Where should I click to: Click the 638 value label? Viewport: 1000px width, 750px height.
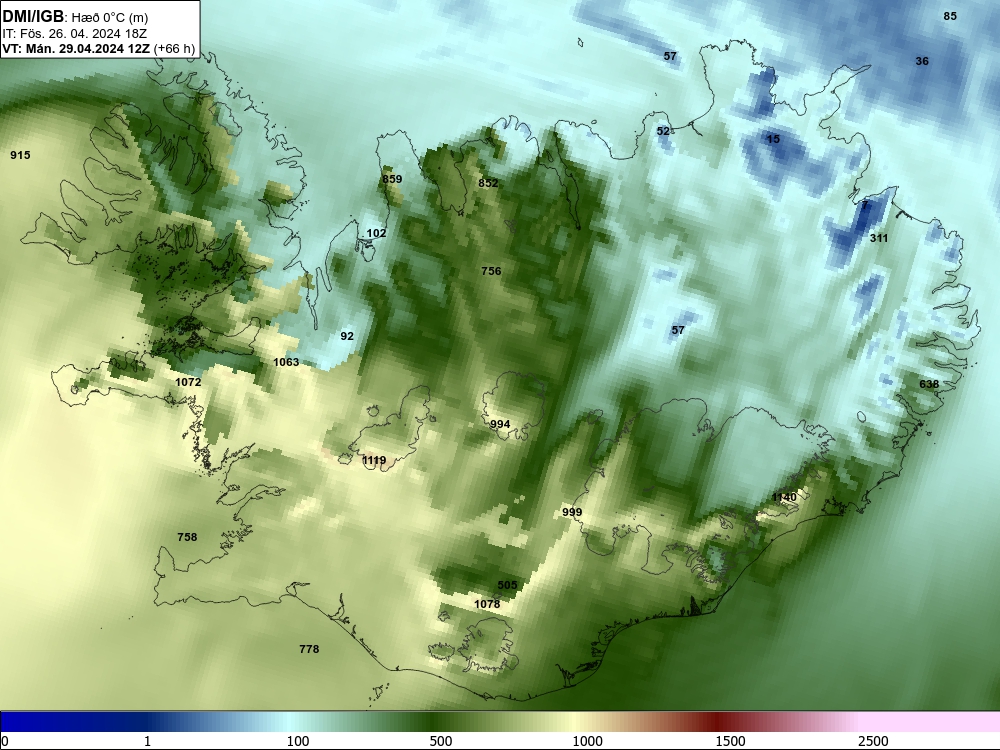[929, 384]
